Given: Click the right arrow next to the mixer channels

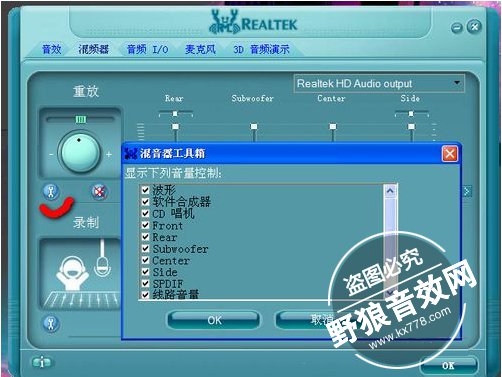Looking at the screenshot, I should click(x=467, y=191).
